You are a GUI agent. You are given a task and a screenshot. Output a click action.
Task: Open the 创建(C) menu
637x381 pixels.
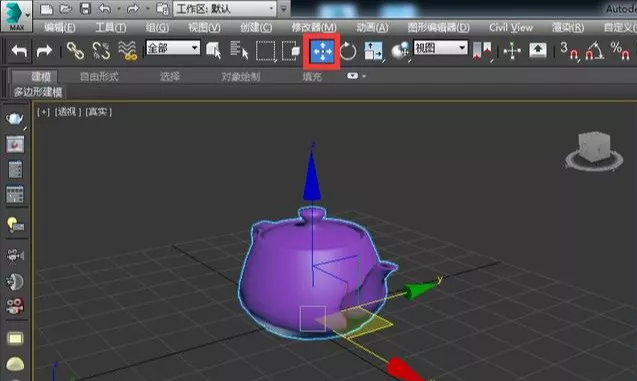pos(256,28)
